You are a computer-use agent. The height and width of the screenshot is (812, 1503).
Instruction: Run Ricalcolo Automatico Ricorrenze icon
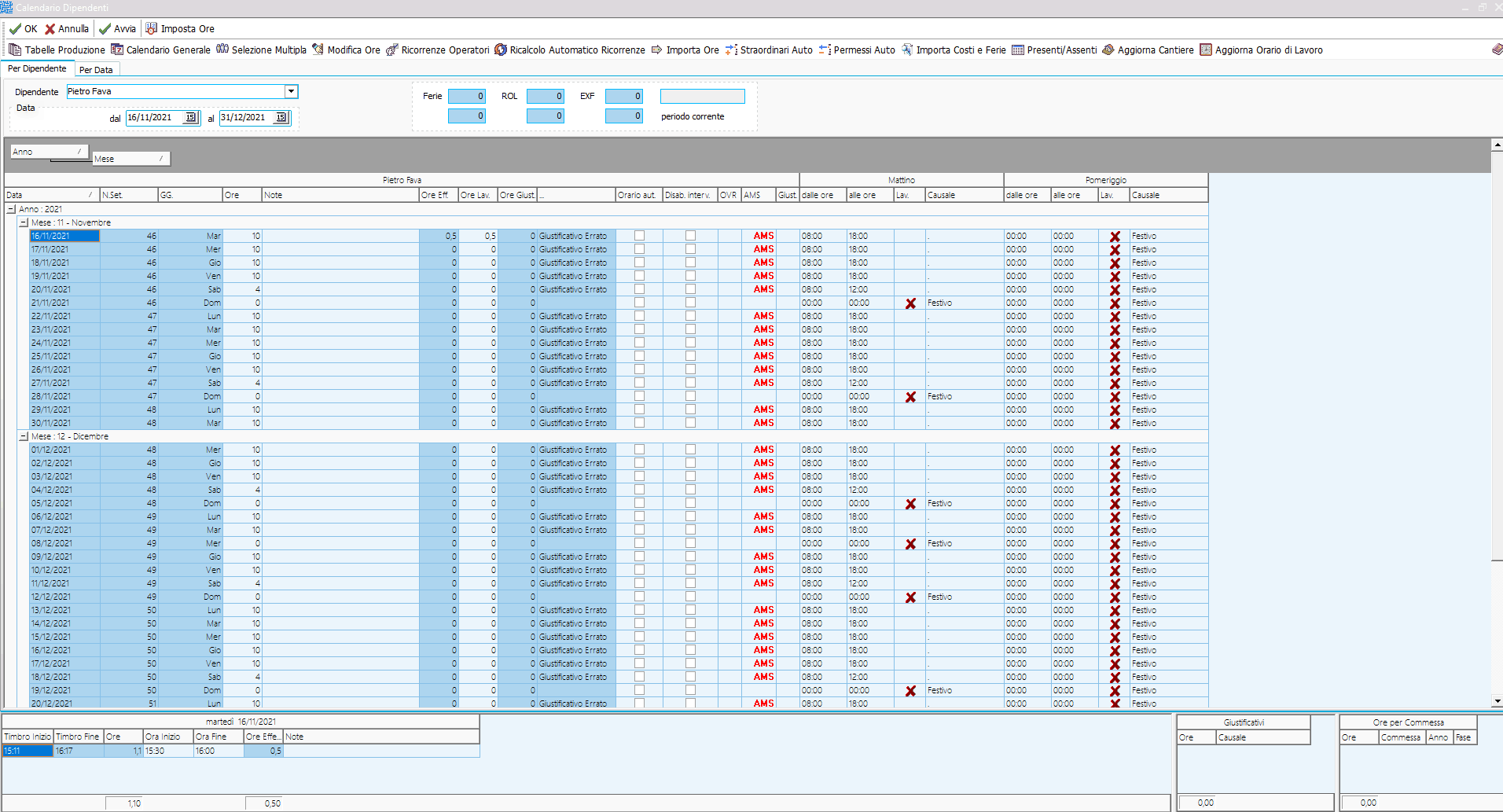[501, 50]
